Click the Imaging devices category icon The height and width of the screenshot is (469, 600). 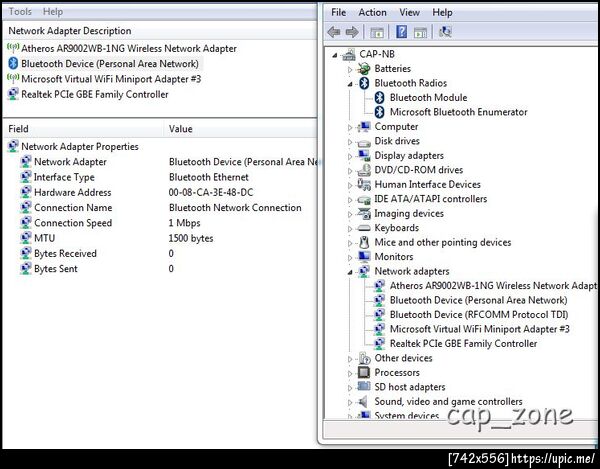coord(364,213)
